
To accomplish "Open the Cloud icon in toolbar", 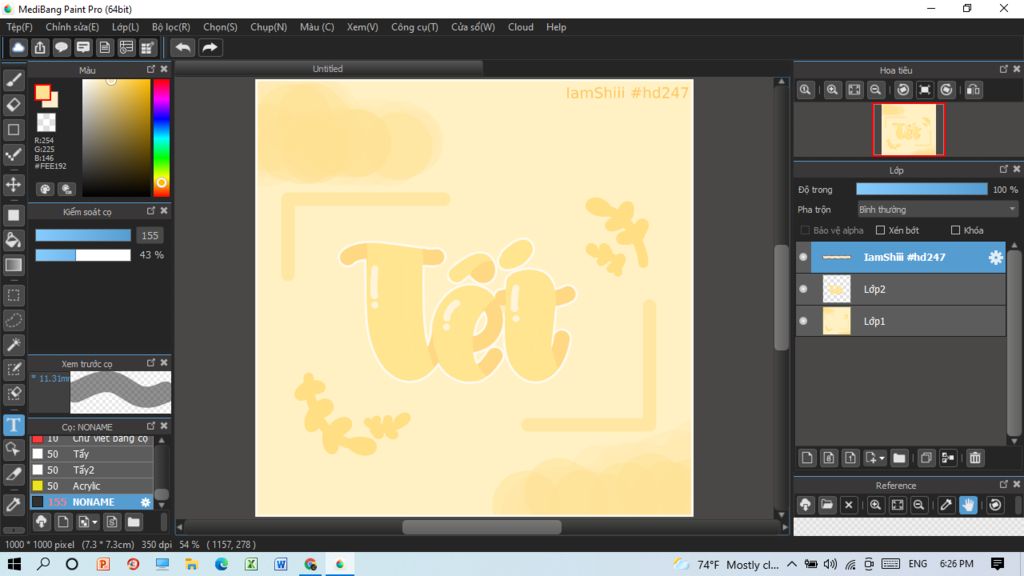I will pyautogui.click(x=18, y=48).
